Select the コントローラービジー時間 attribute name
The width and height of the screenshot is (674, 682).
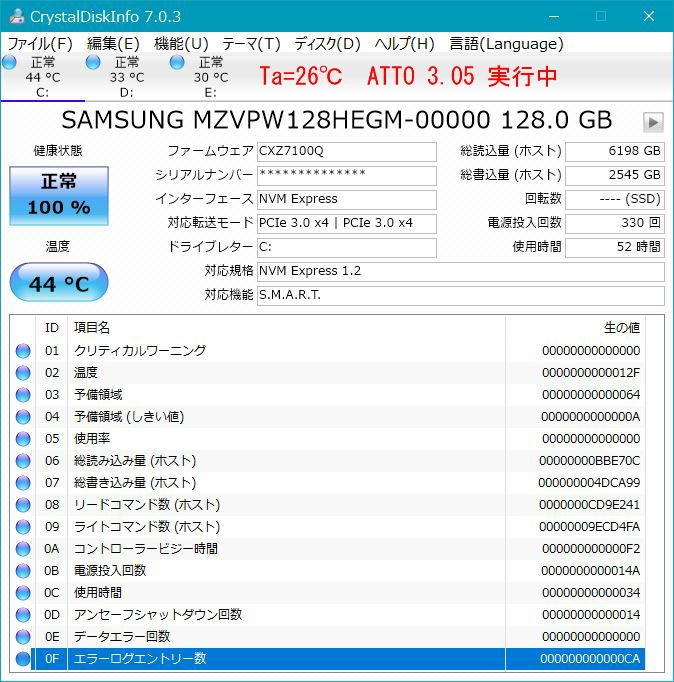tap(146, 549)
